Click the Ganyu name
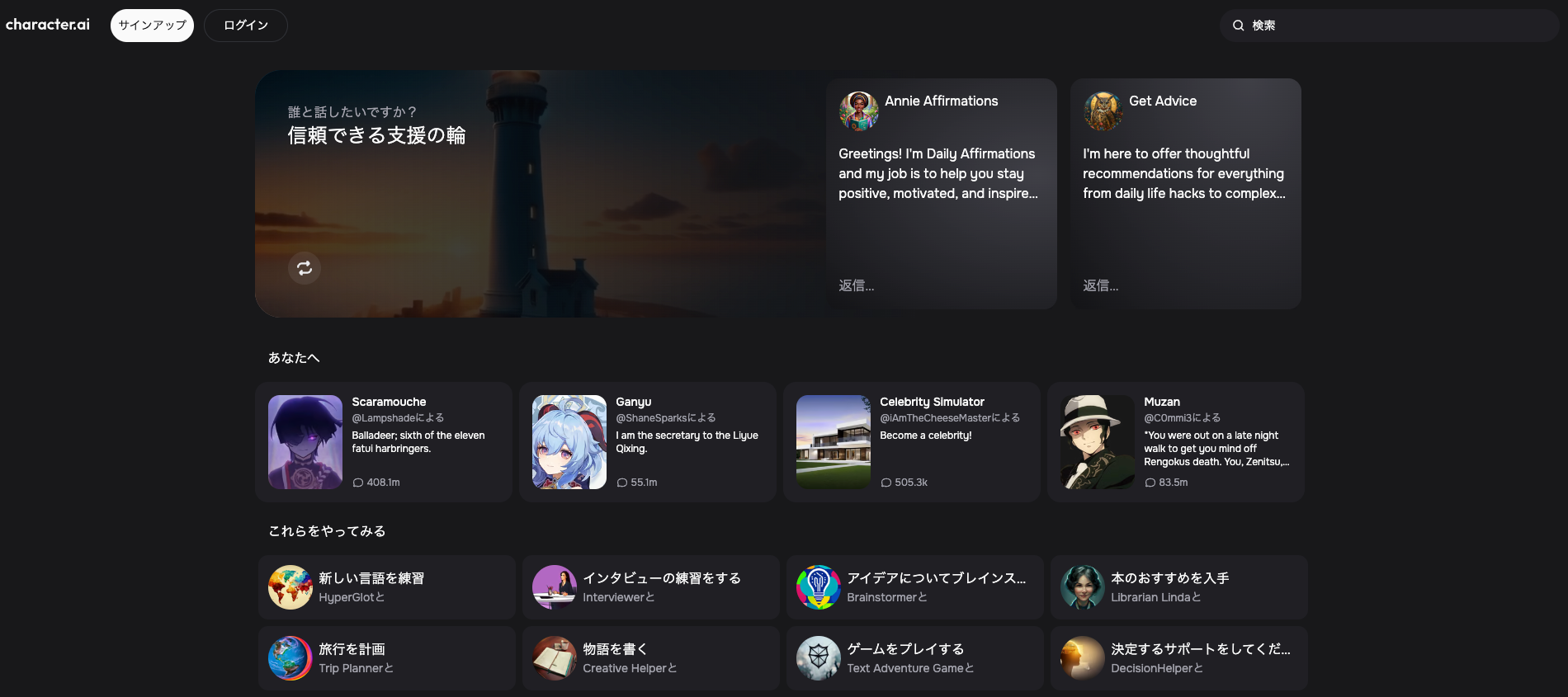The width and height of the screenshot is (1568, 697). 634,402
